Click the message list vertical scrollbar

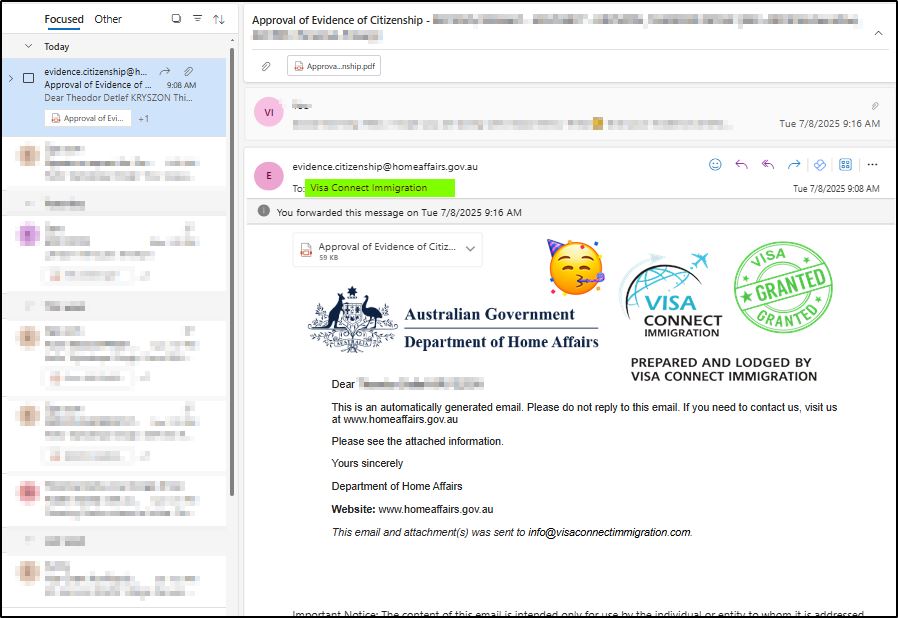[231, 271]
